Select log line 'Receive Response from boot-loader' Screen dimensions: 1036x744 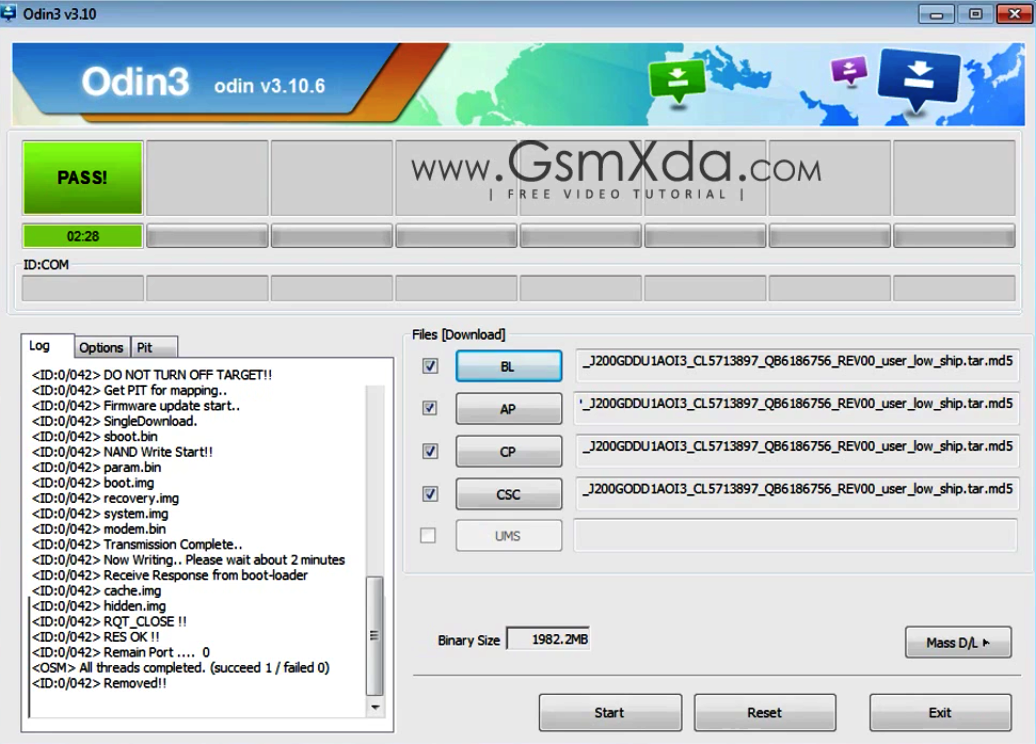pos(170,576)
